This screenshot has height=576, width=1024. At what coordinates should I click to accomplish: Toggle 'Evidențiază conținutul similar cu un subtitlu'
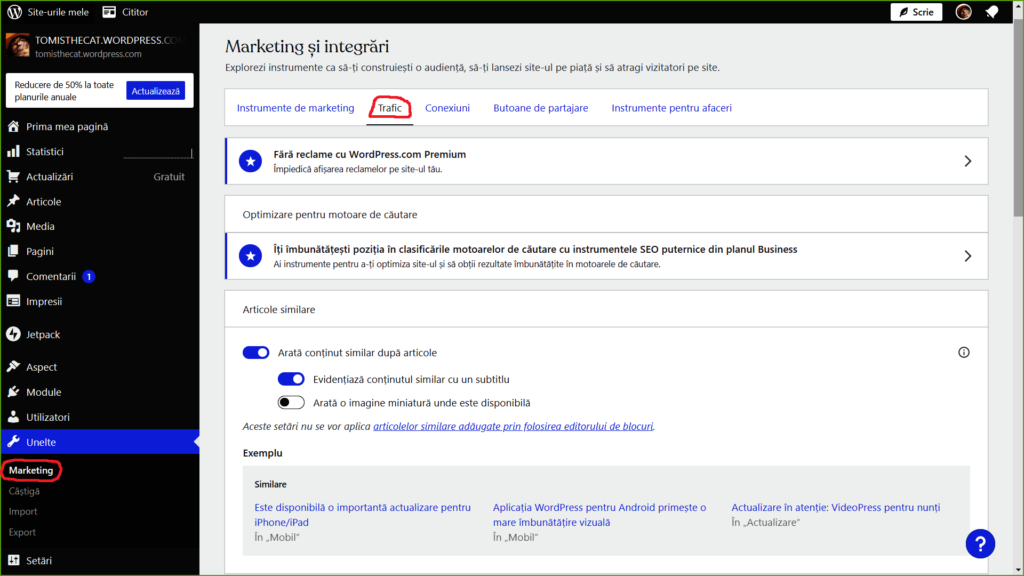pos(291,378)
